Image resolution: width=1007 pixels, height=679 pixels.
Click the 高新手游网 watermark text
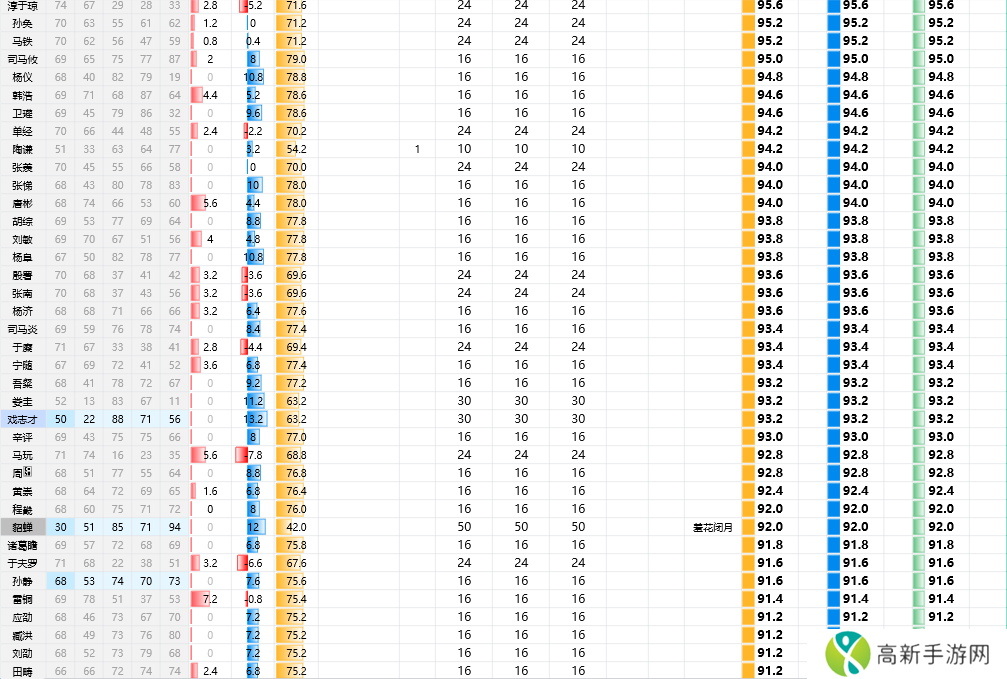(x=932, y=655)
